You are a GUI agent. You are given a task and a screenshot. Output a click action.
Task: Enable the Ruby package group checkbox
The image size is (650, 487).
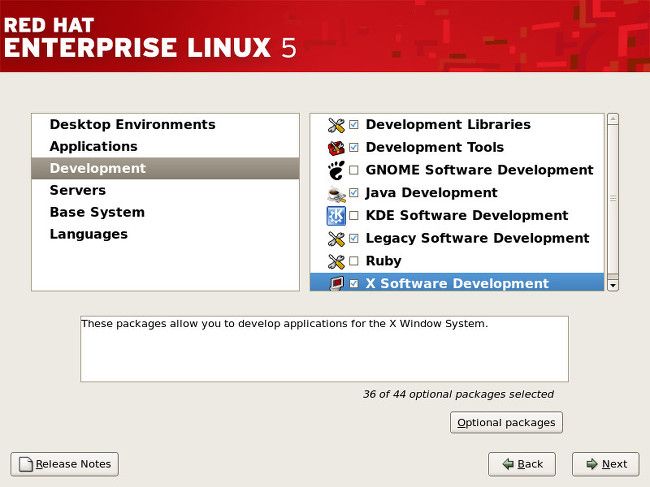pos(354,261)
